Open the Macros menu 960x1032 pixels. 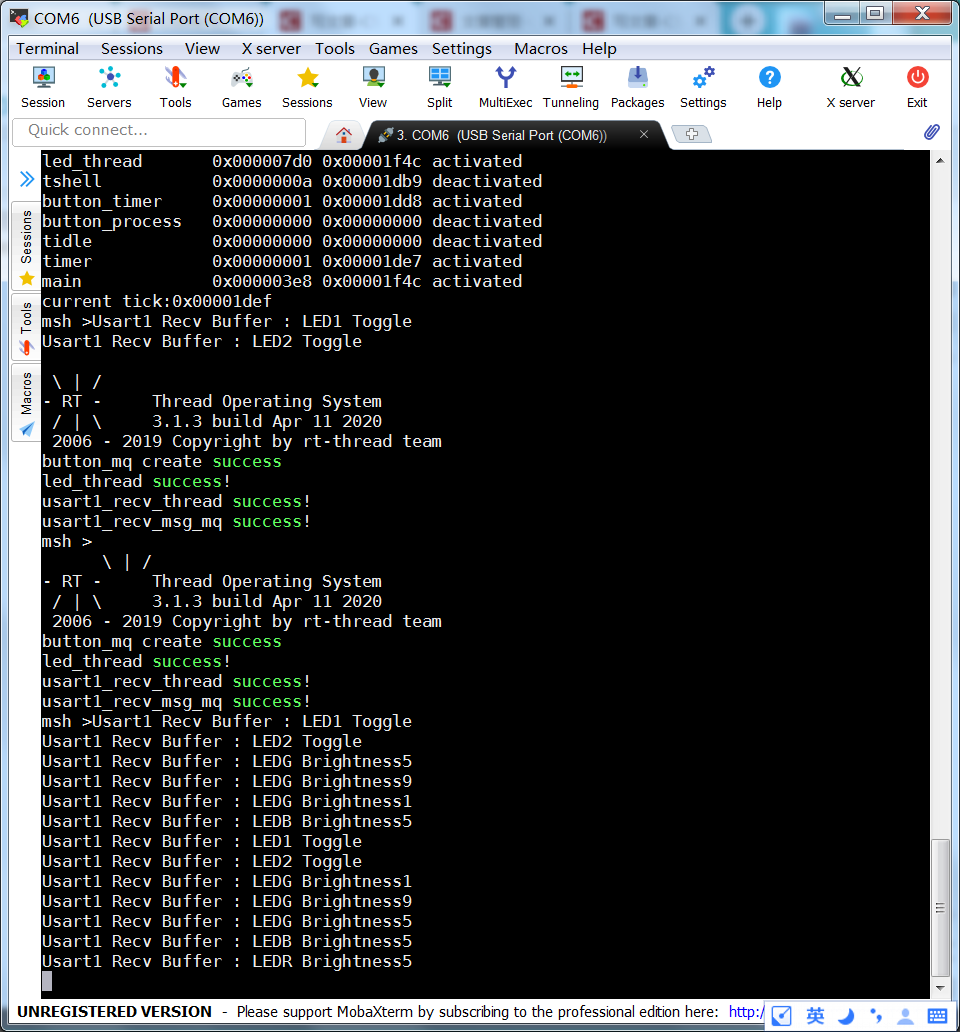coord(541,49)
